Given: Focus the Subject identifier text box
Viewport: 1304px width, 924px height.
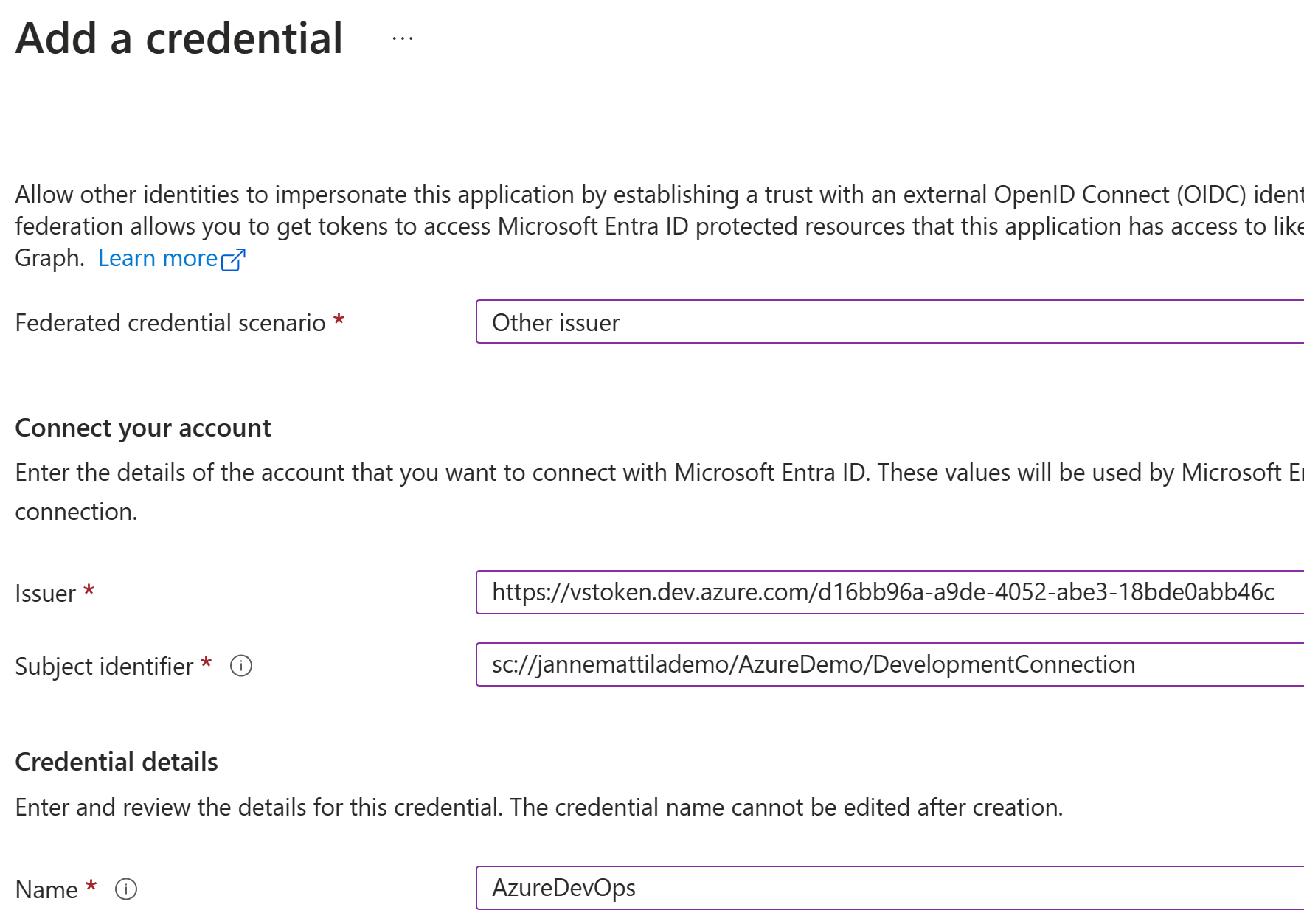Looking at the screenshot, I should (889, 664).
